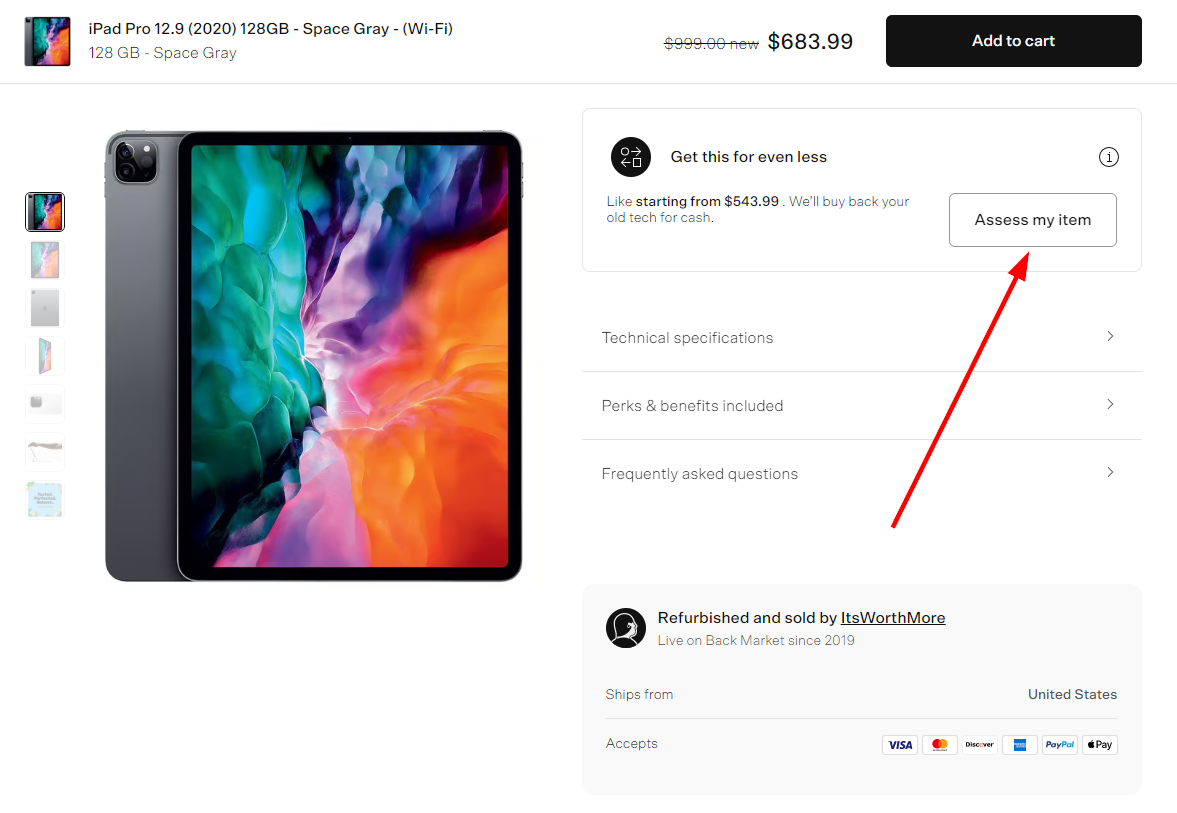Click the PayPal payment icon
Viewport: 1177px width, 813px height.
1059,745
